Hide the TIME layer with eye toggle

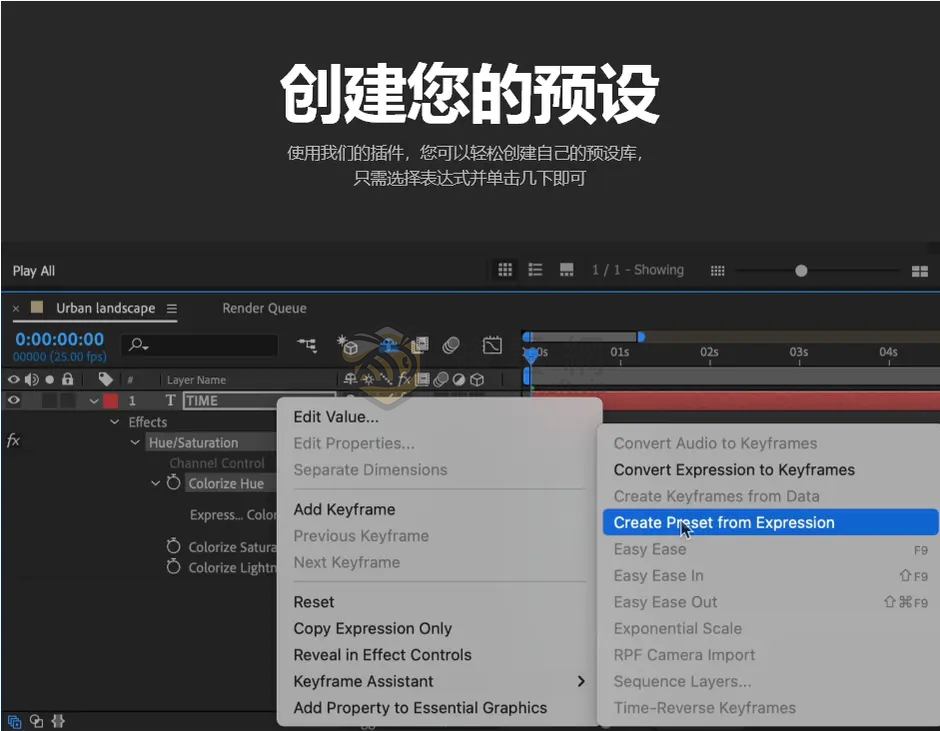(13, 400)
